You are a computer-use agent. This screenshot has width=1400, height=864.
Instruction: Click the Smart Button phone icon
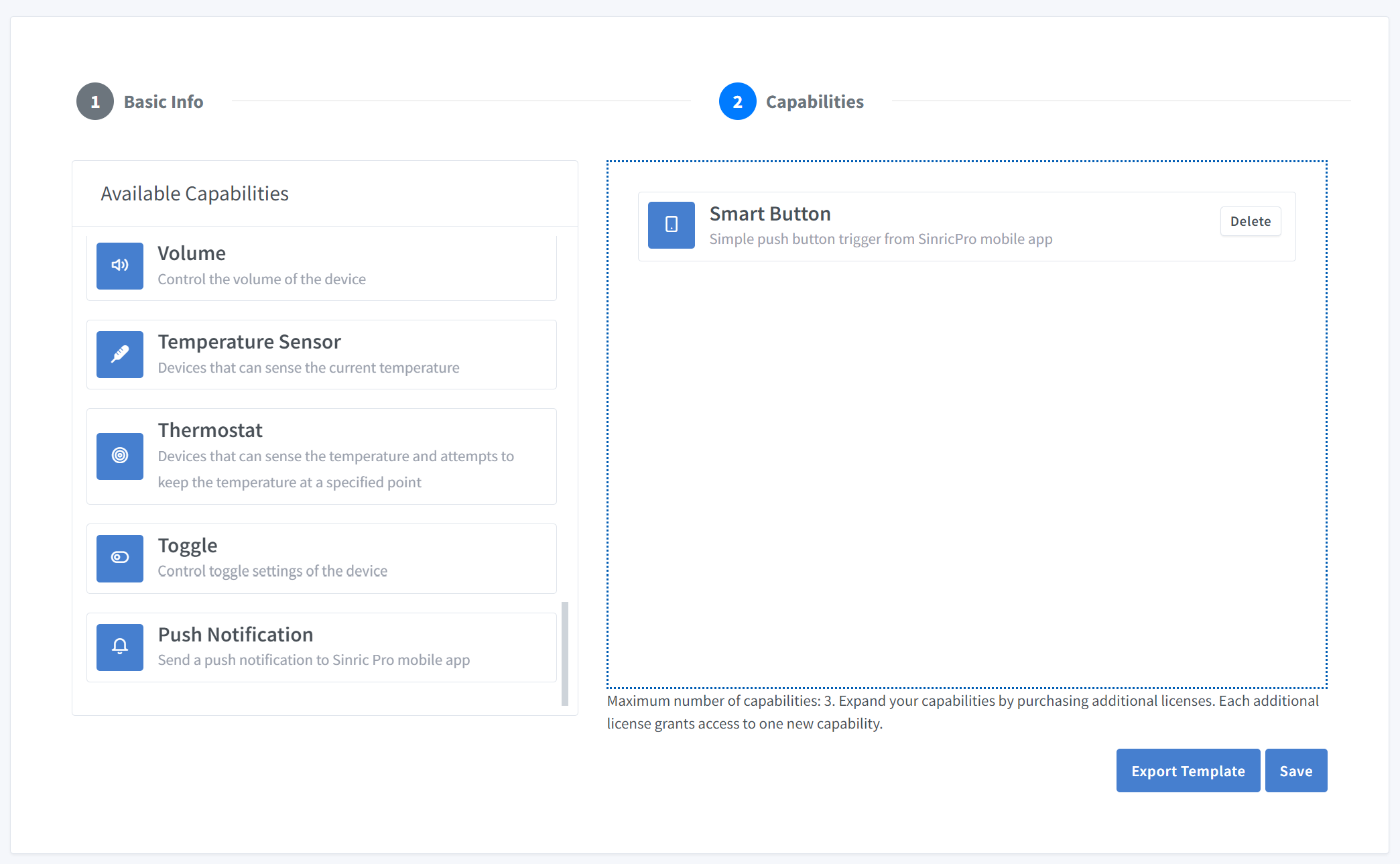point(671,225)
